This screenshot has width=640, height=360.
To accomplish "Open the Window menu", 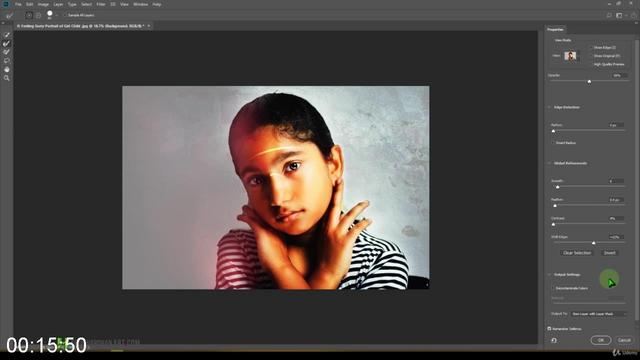I will 140,4.
